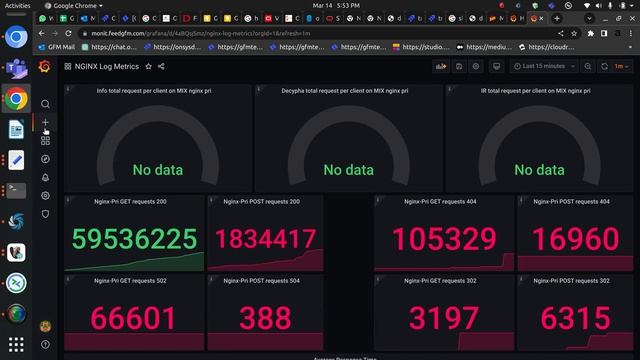Open Alerting bell icon in sidebar
Viewport: 640px width, 360px height.
(x=45, y=177)
